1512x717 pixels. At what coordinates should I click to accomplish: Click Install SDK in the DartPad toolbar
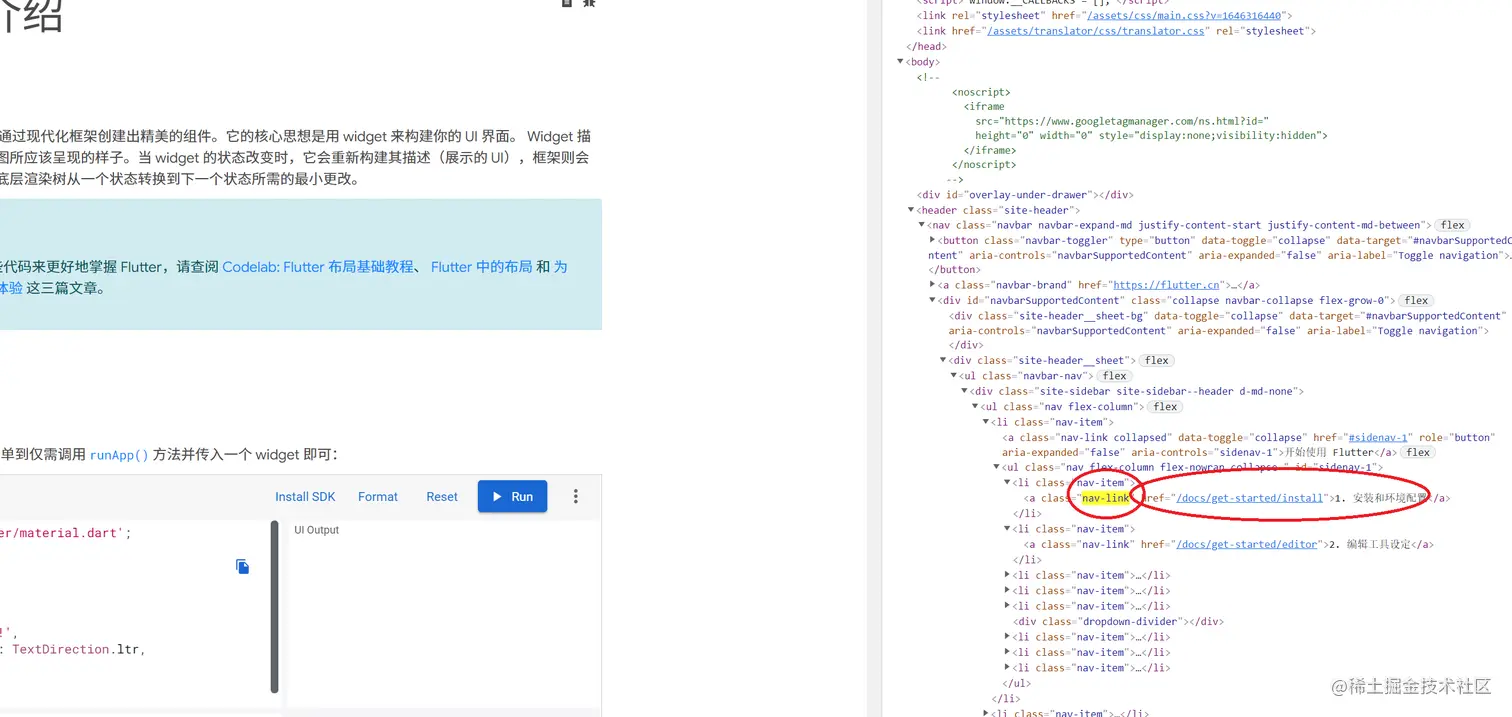(x=305, y=497)
